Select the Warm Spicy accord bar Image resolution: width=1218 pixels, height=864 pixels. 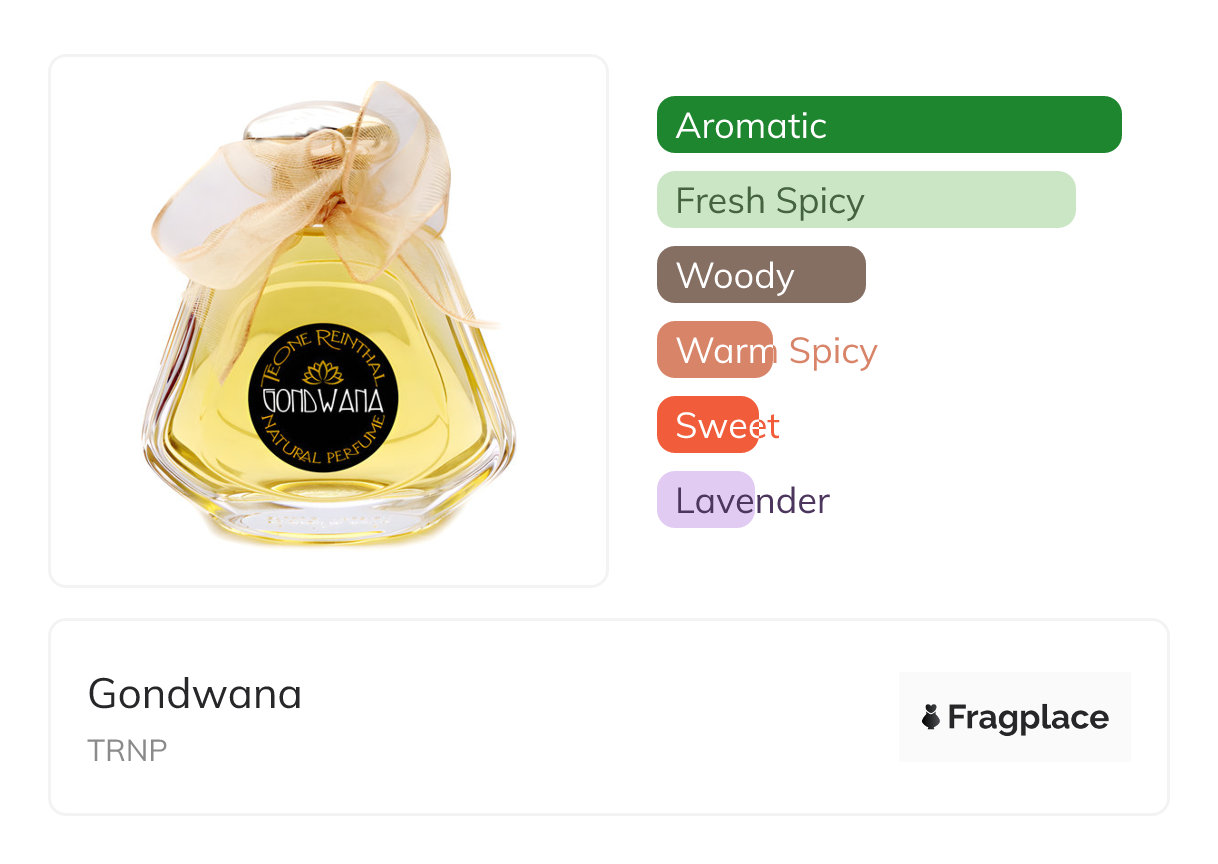[x=715, y=350]
